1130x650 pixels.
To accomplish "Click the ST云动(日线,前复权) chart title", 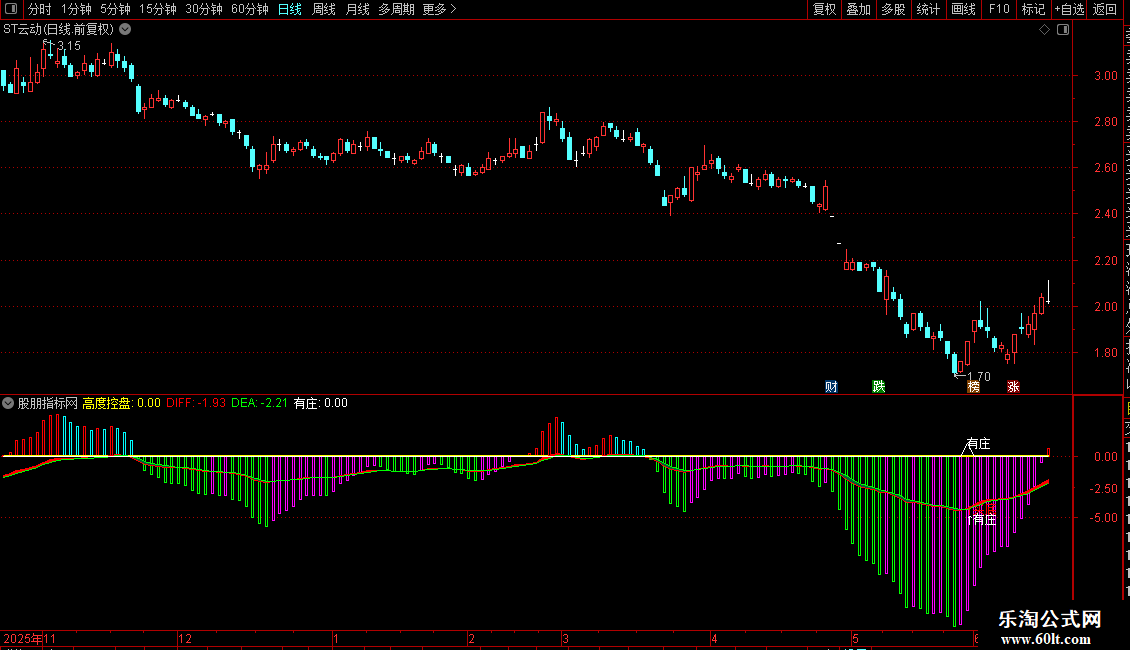I will click(58, 29).
